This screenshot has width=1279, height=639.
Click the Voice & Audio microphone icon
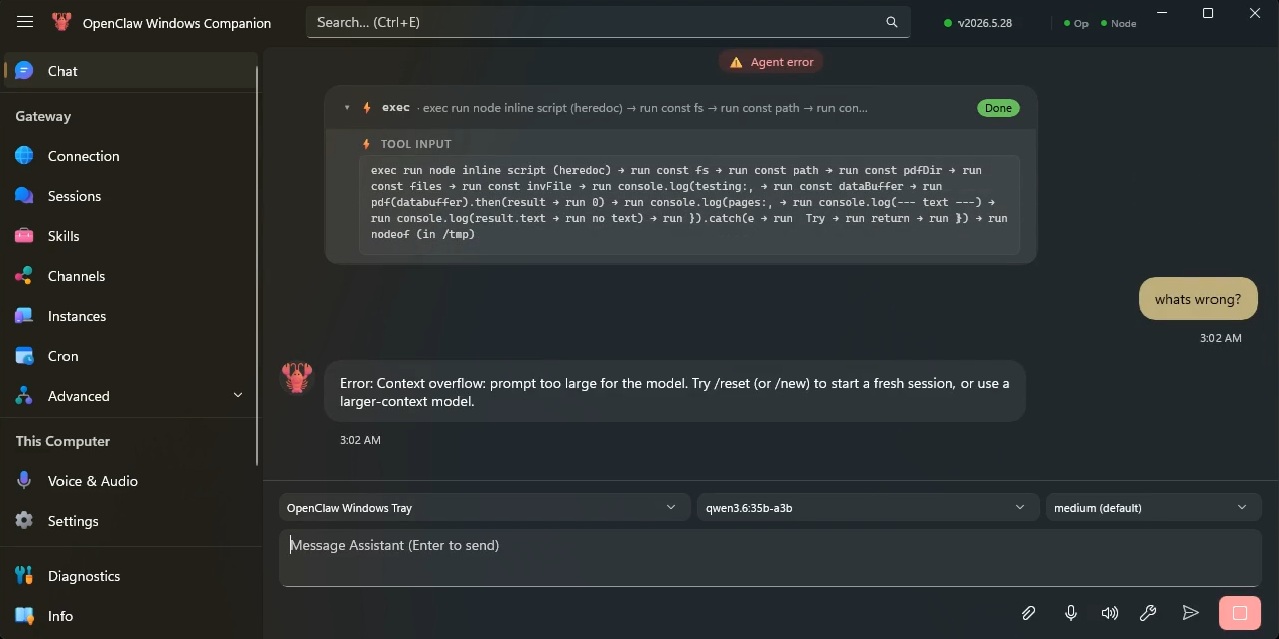[24, 481]
